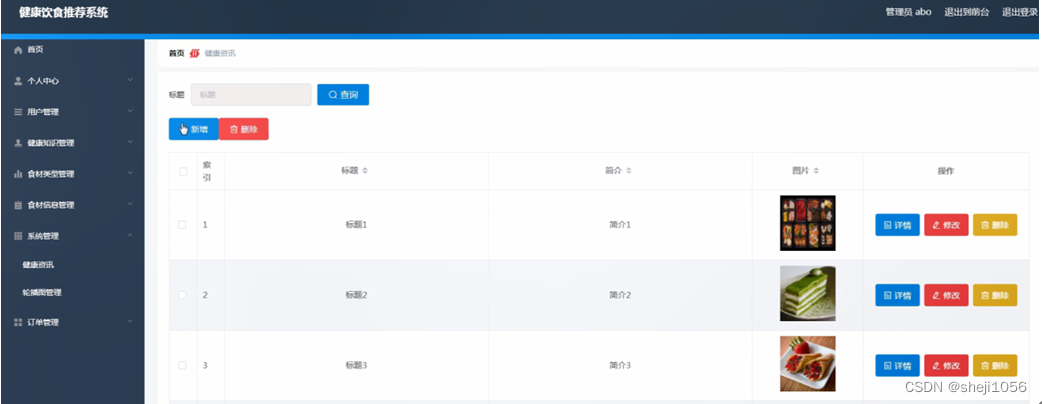Expand the 食材类型管理 chevron

coord(130,173)
